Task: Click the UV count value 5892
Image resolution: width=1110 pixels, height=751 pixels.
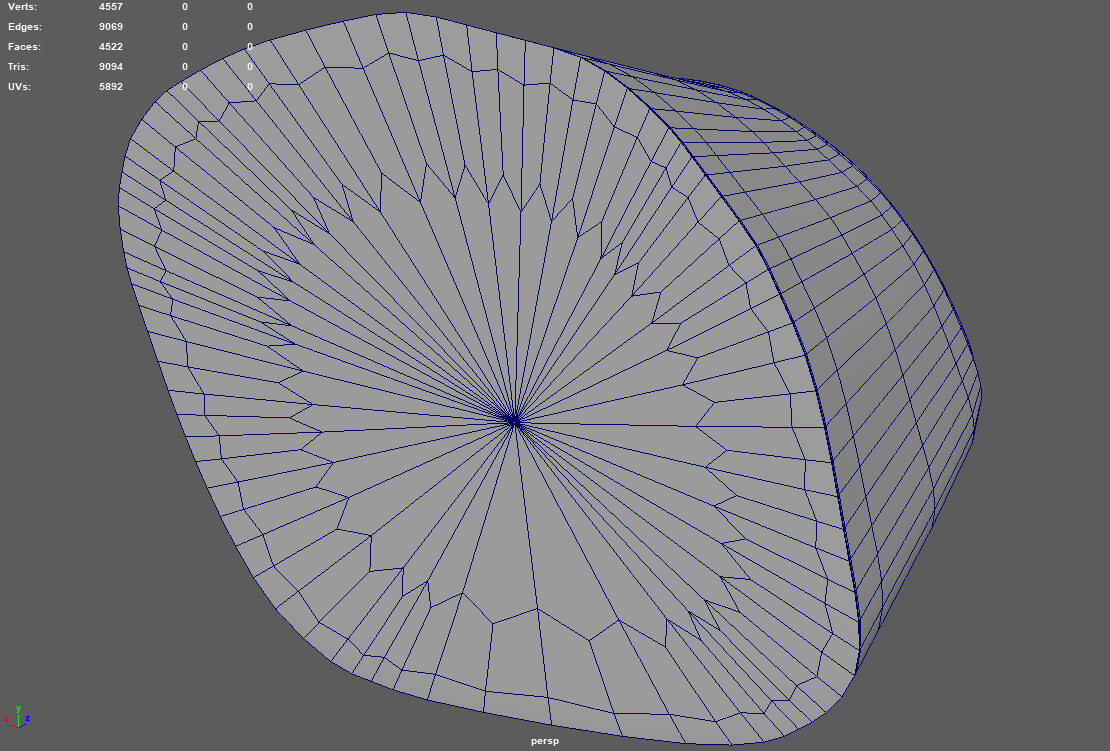Action: pyautogui.click(x=110, y=87)
